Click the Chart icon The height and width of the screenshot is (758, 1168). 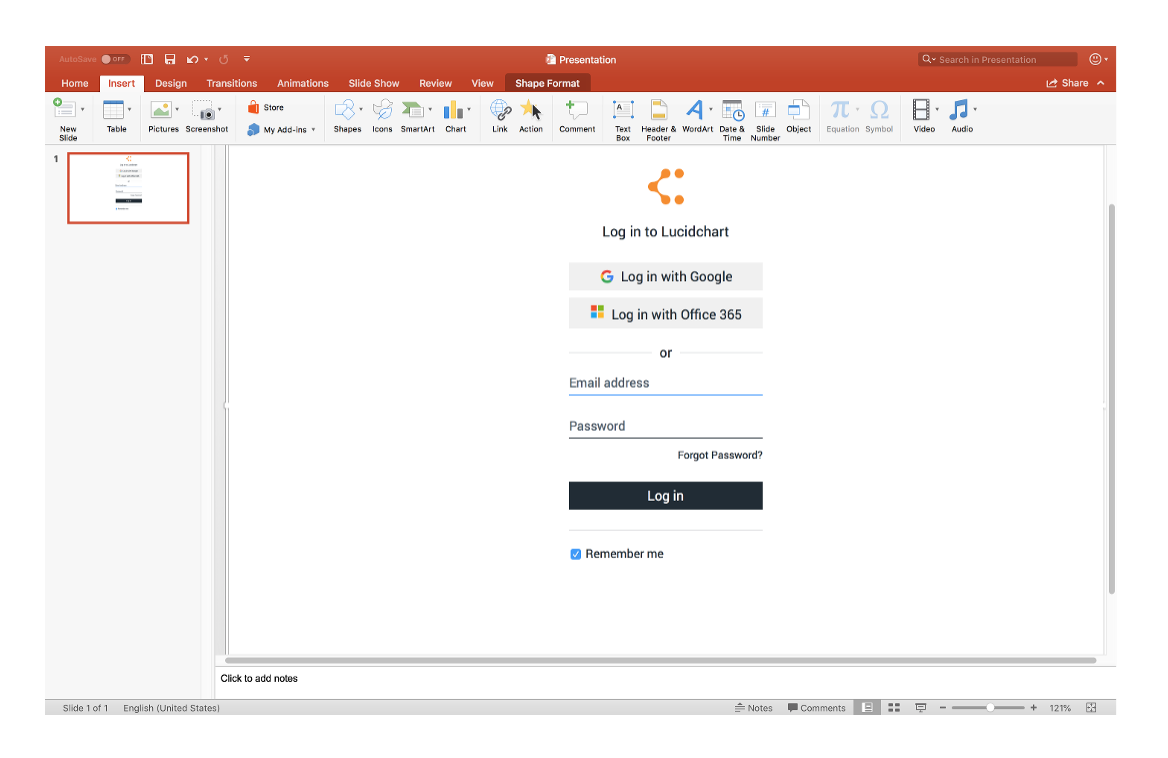pos(453,110)
